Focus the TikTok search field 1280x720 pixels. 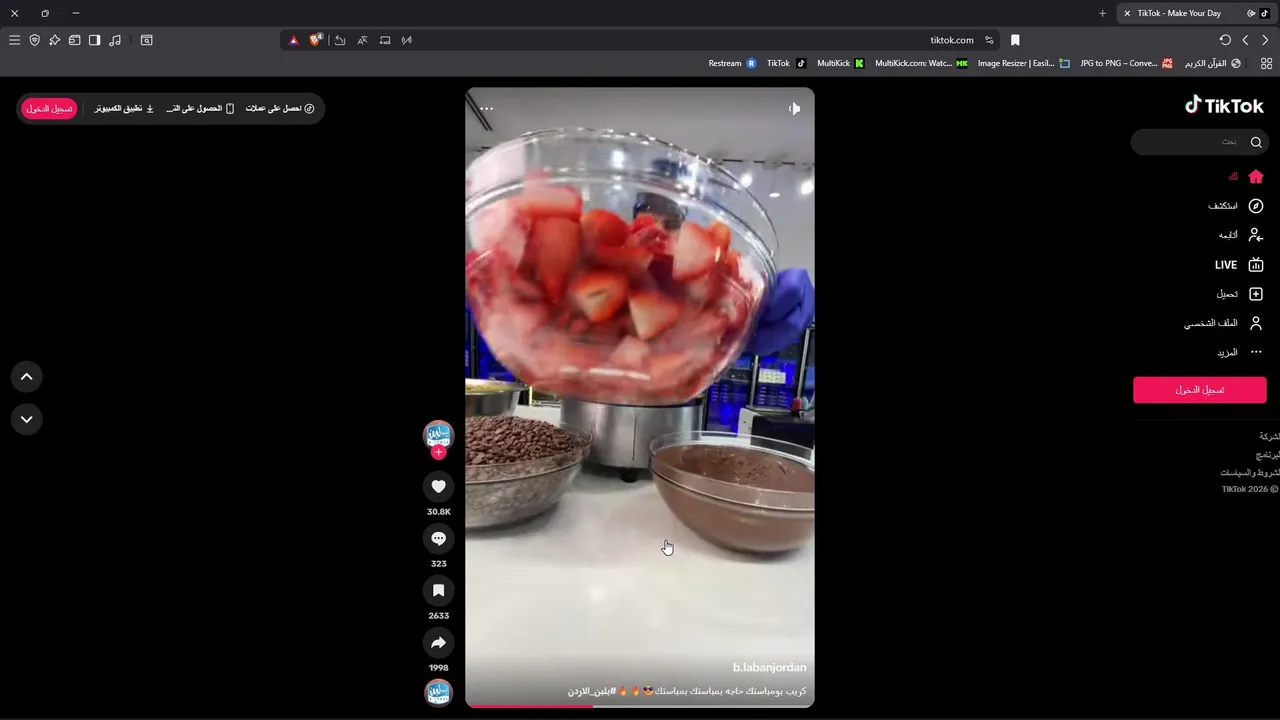1200,142
